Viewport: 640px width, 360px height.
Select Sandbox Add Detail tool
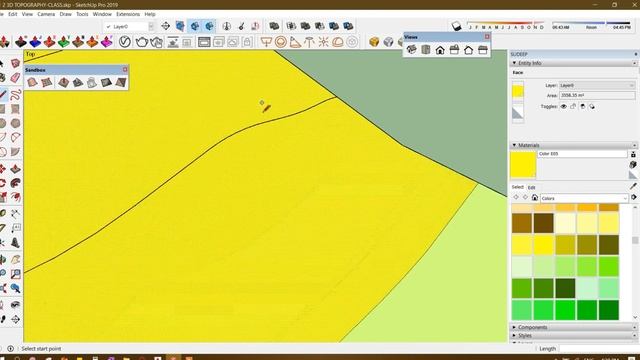tap(106, 82)
